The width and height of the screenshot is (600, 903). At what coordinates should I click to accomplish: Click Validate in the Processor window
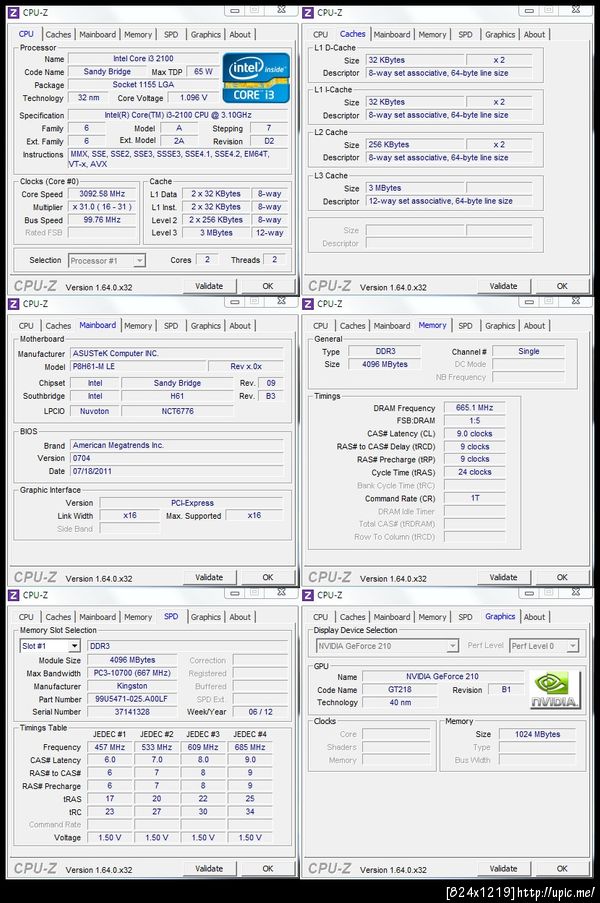209,286
